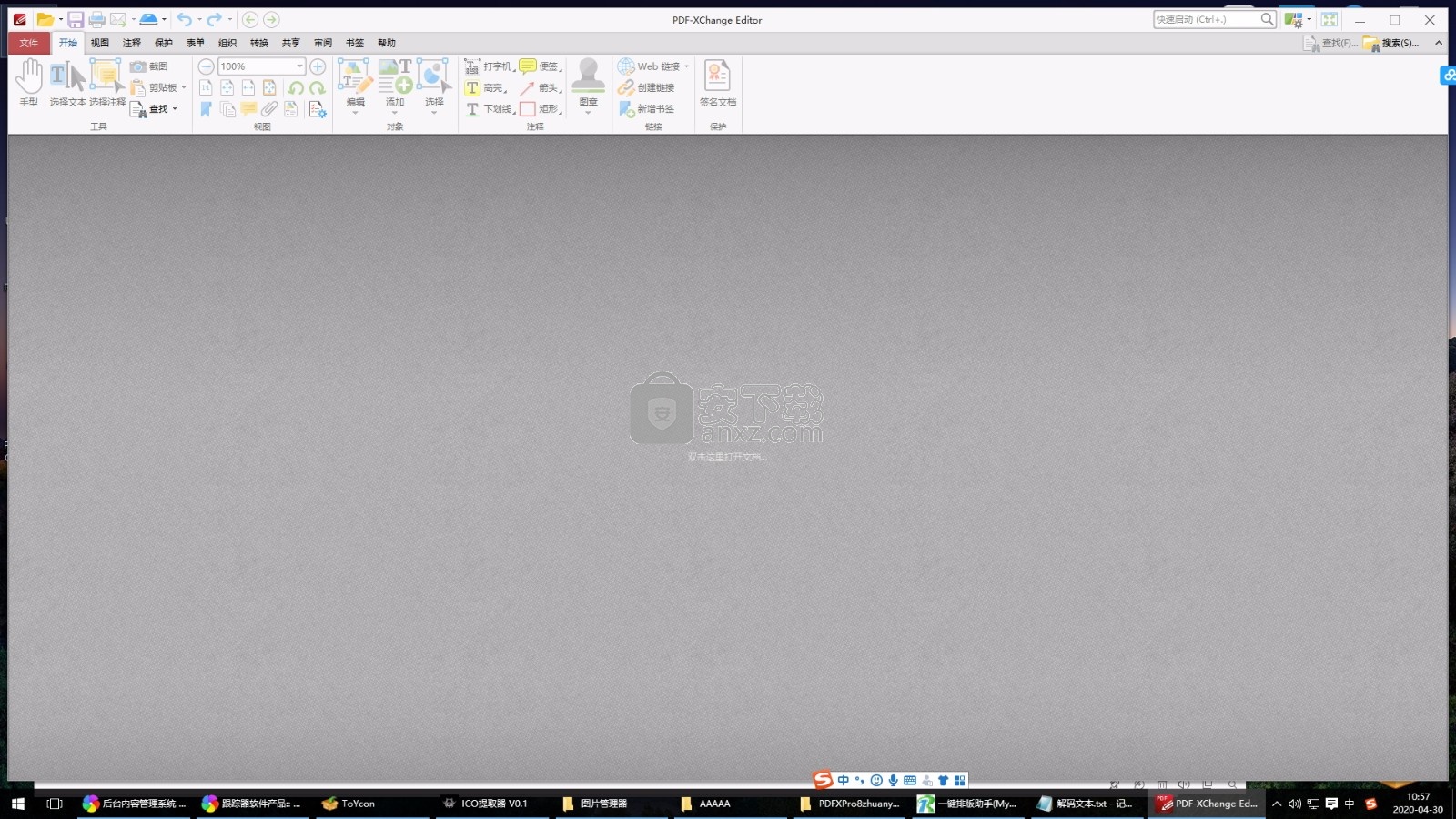Click the Open folder quick-access icon
1456x819 pixels.
pos(45,19)
